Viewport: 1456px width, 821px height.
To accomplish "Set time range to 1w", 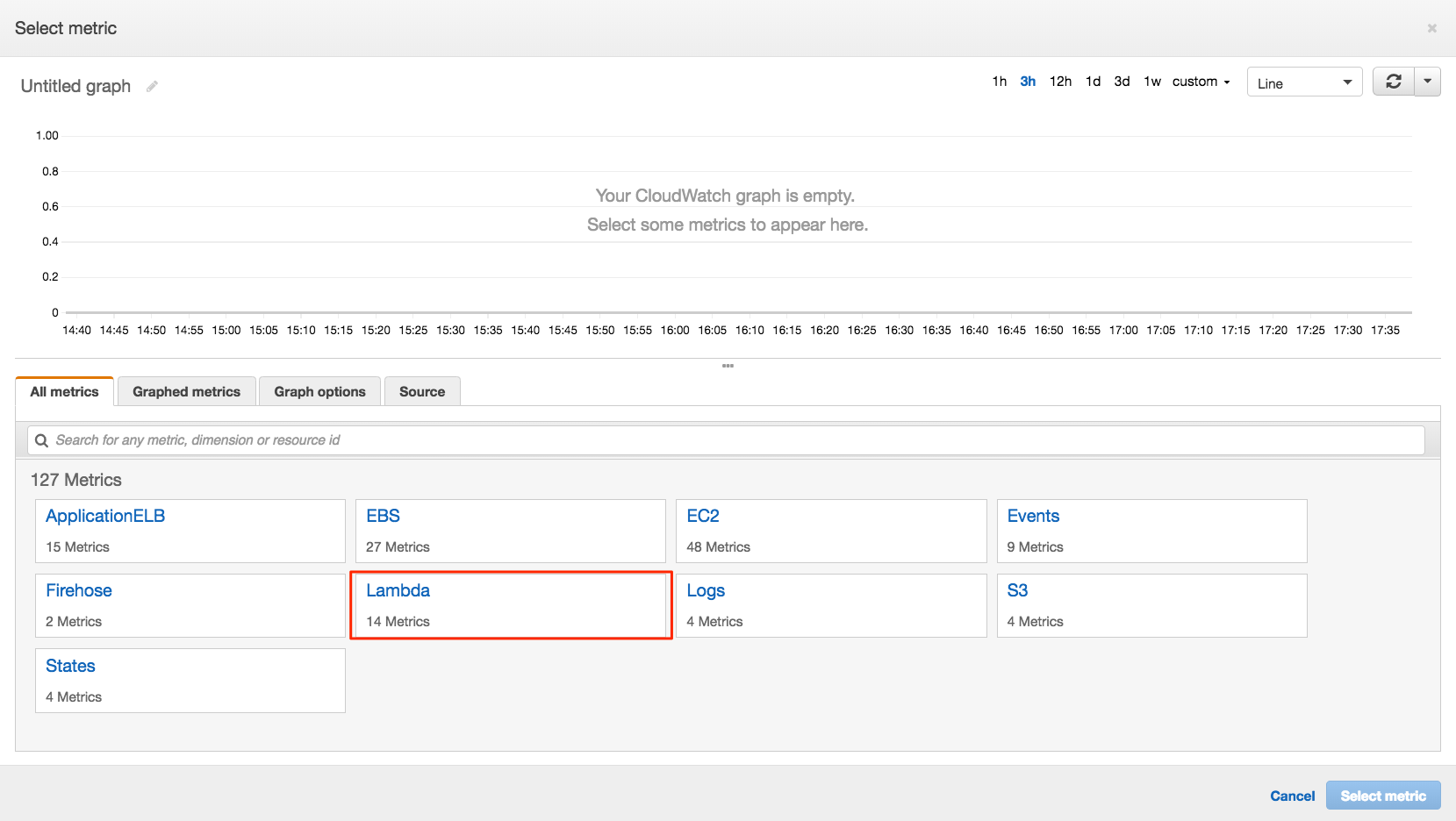I will pyautogui.click(x=1152, y=82).
